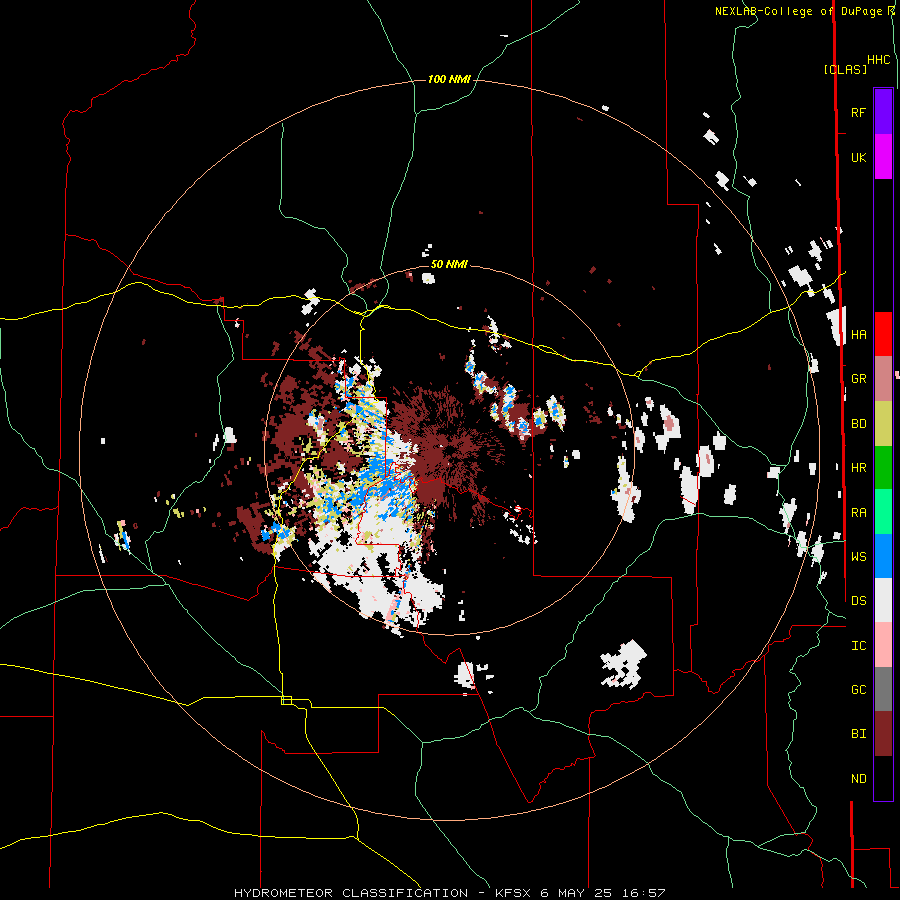Click the [CLAS] label above the legend
The width and height of the screenshot is (900, 900).
pyautogui.click(x=845, y=69)
